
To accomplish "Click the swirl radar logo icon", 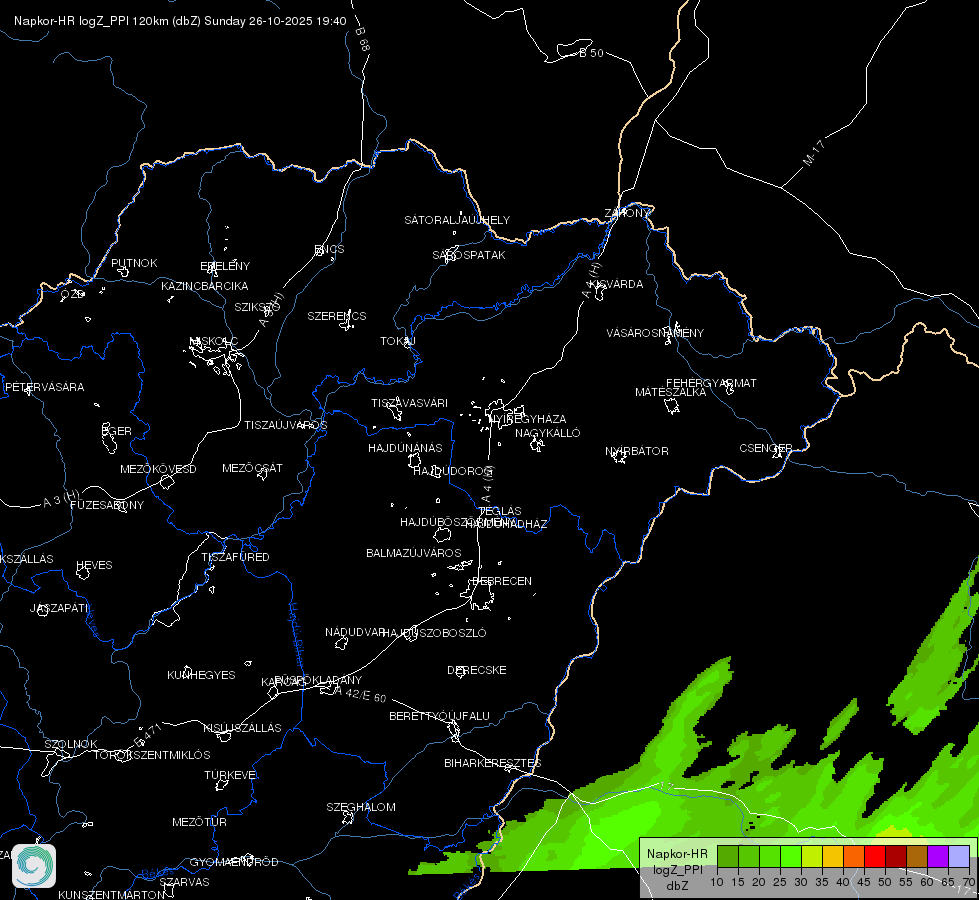I will tap(34, 866).
